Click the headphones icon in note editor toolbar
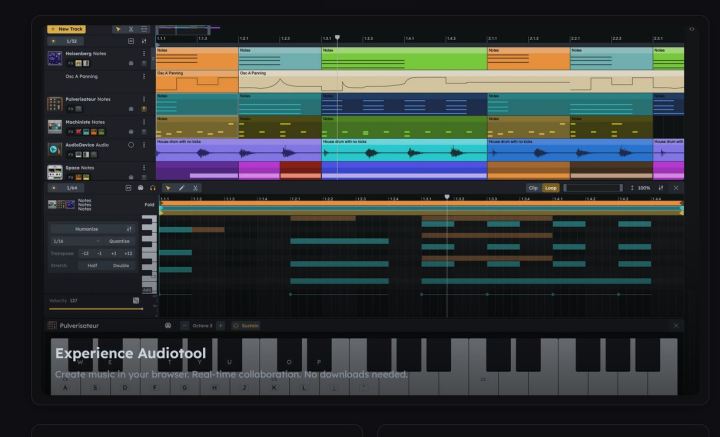720x437 pixels. (x=152, y=188)
